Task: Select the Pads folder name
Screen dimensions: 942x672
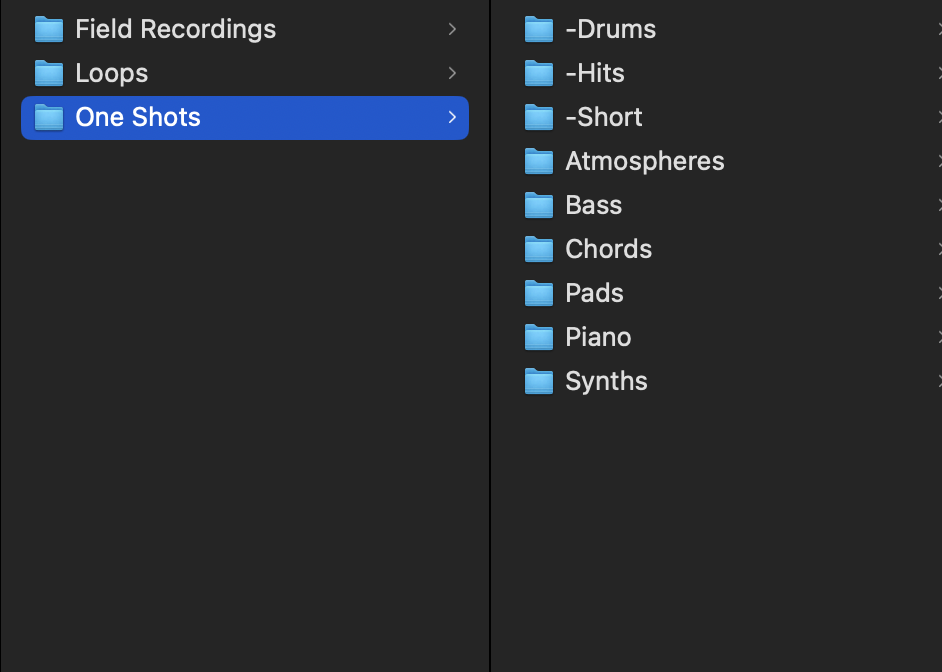Action: 594,293
